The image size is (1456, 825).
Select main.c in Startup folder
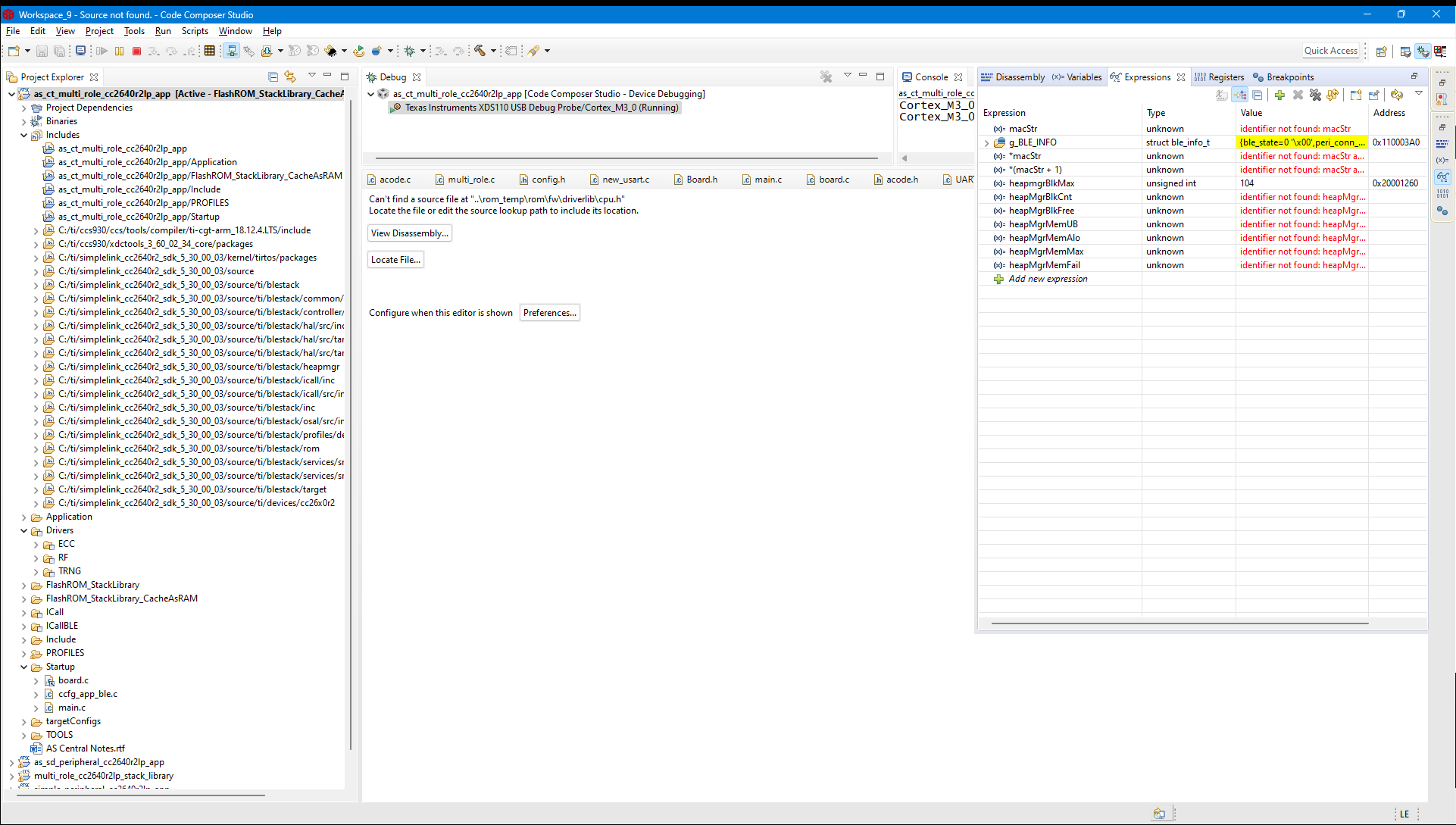72,708
